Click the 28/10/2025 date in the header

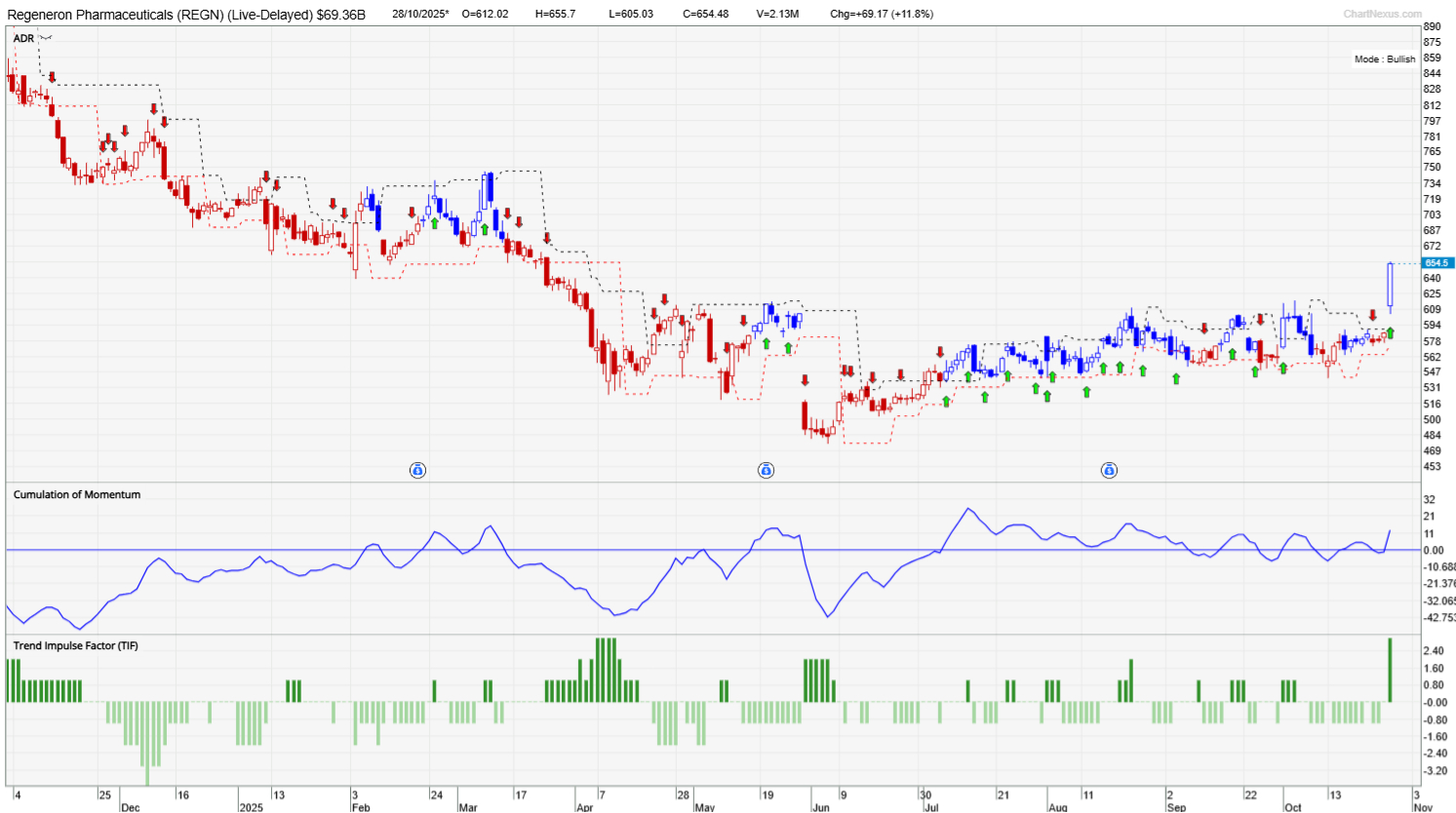tap(420, 14)
